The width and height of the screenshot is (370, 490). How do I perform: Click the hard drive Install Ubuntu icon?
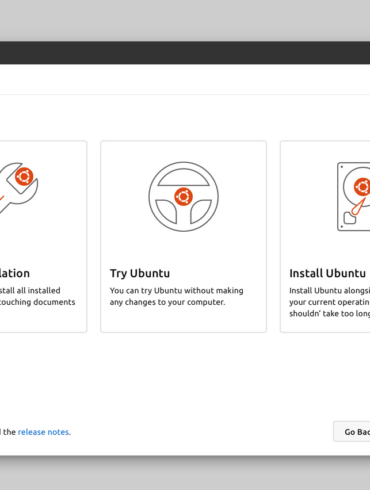353,197
